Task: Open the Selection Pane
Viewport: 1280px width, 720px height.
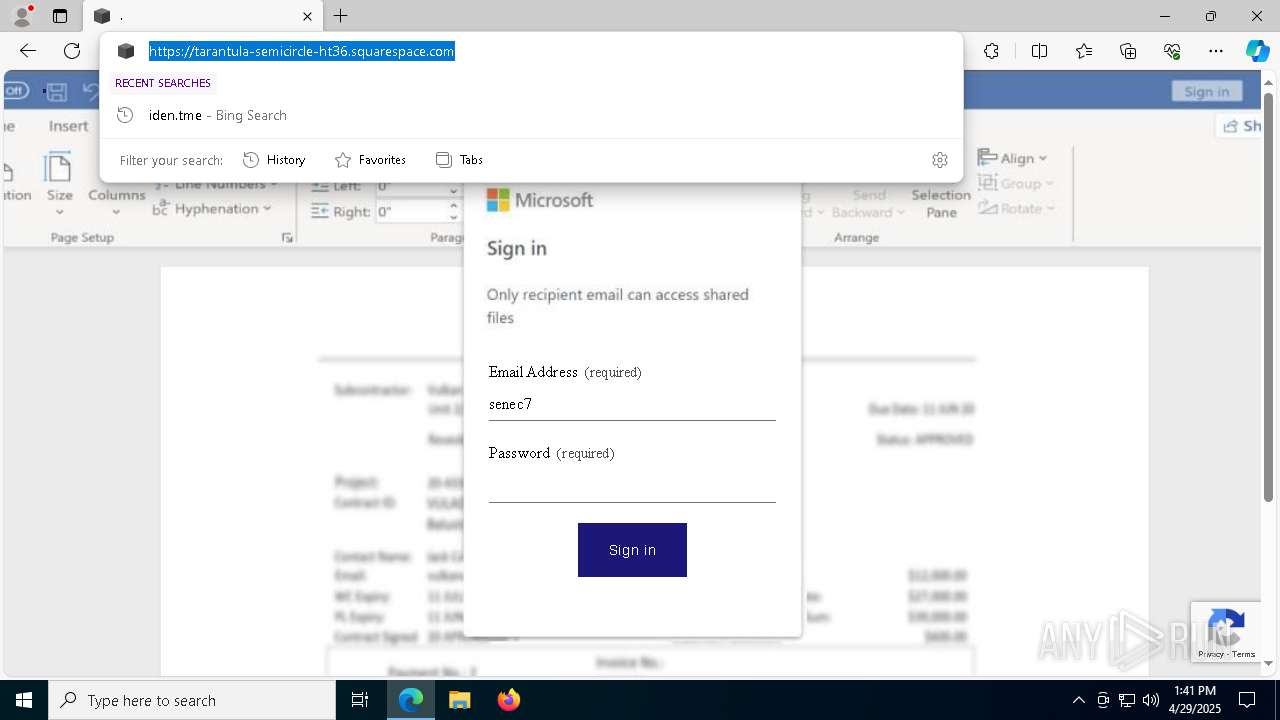Action: 941,203
